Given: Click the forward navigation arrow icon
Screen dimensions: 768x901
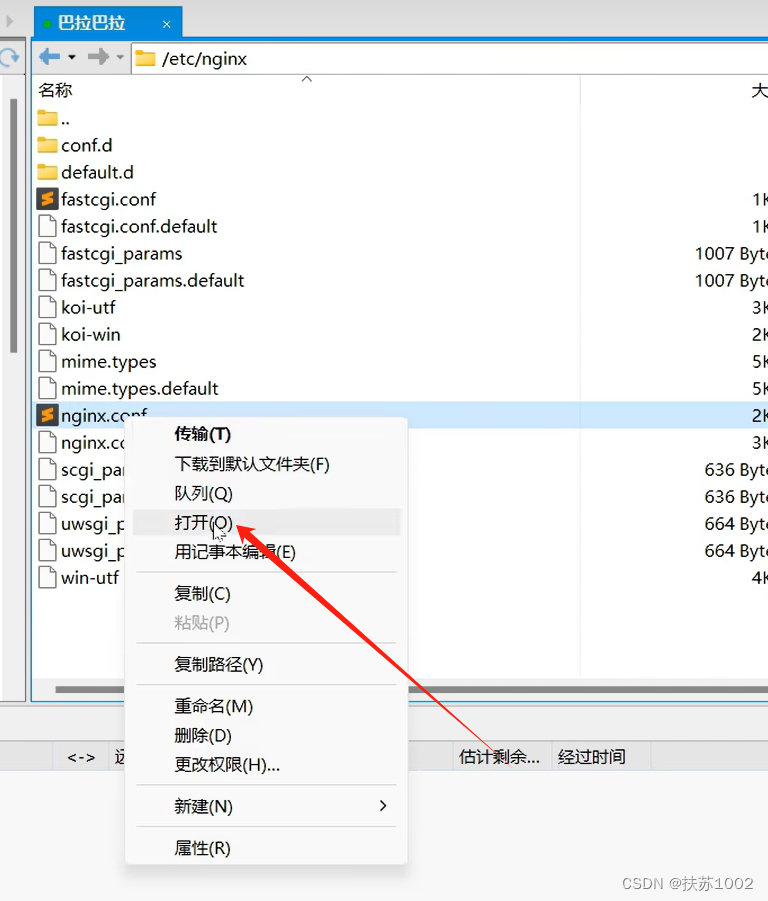Looking at the screenshot, I should pos(98,57).
